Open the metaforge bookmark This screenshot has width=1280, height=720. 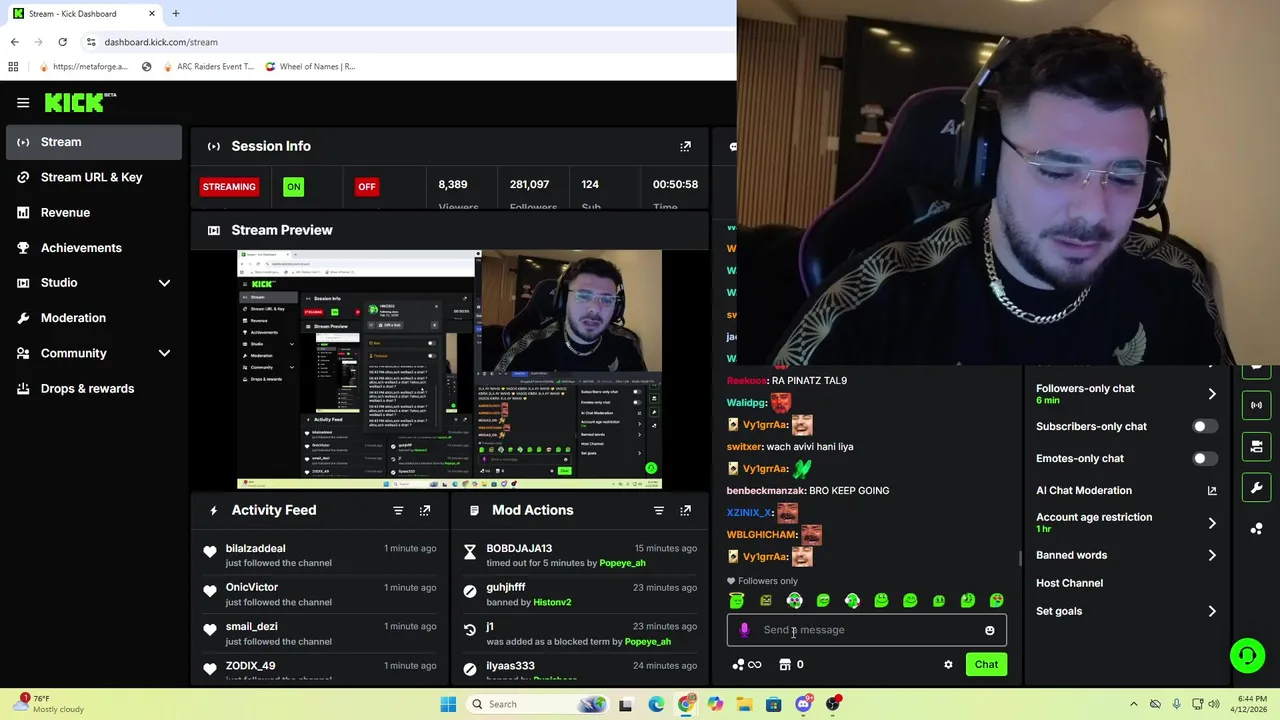(x=83, y=66)
